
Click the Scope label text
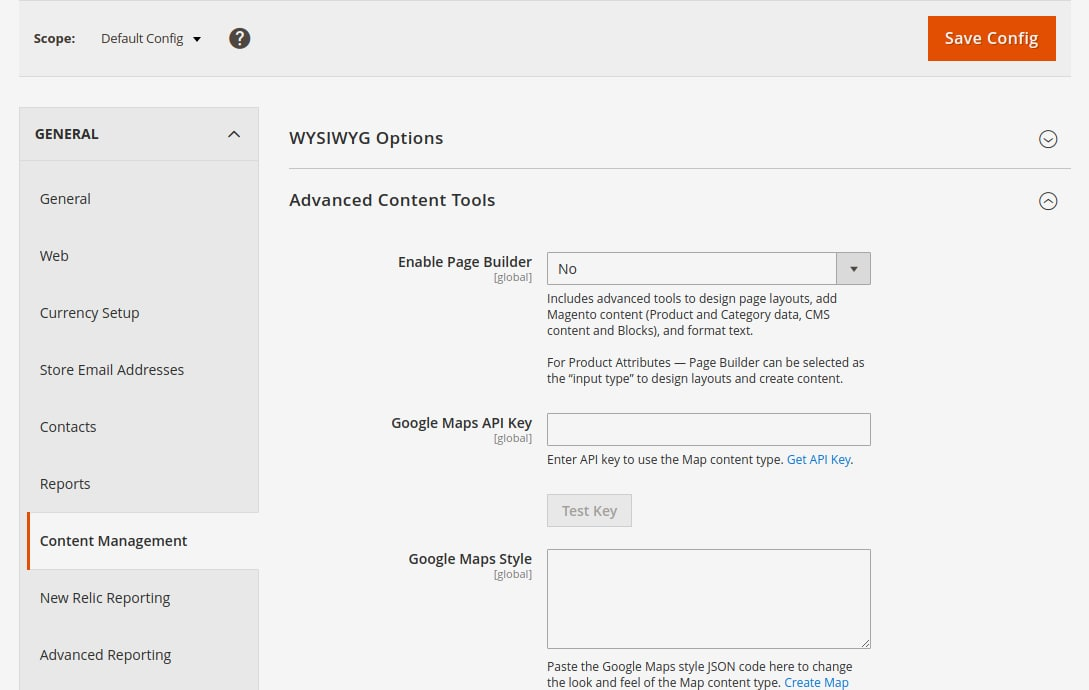(54, 38)
